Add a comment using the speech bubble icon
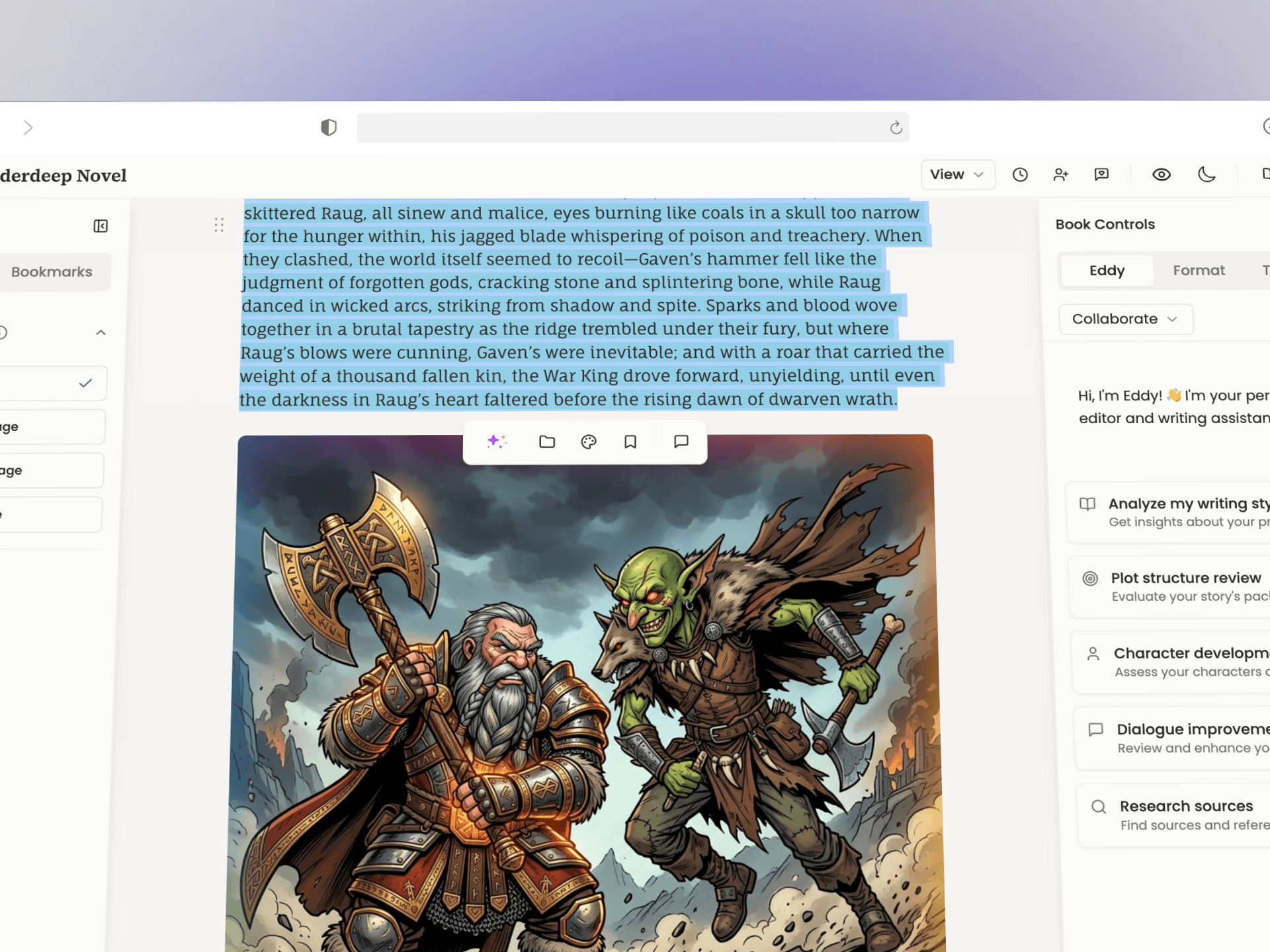The height and width of the screenshot is (952, 1270). pos(681,442)
